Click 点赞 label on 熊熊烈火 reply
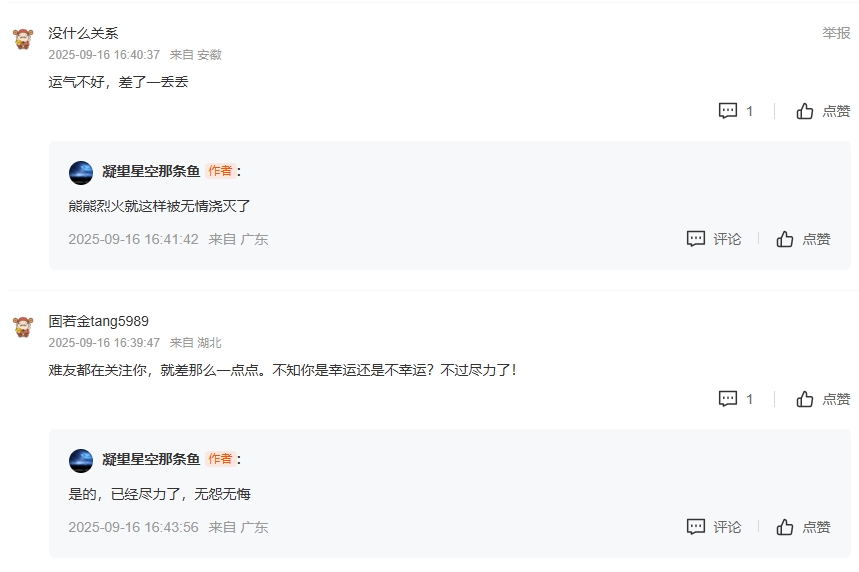The width and height of the screenshot is (859, 572). (x=816, y=239)
